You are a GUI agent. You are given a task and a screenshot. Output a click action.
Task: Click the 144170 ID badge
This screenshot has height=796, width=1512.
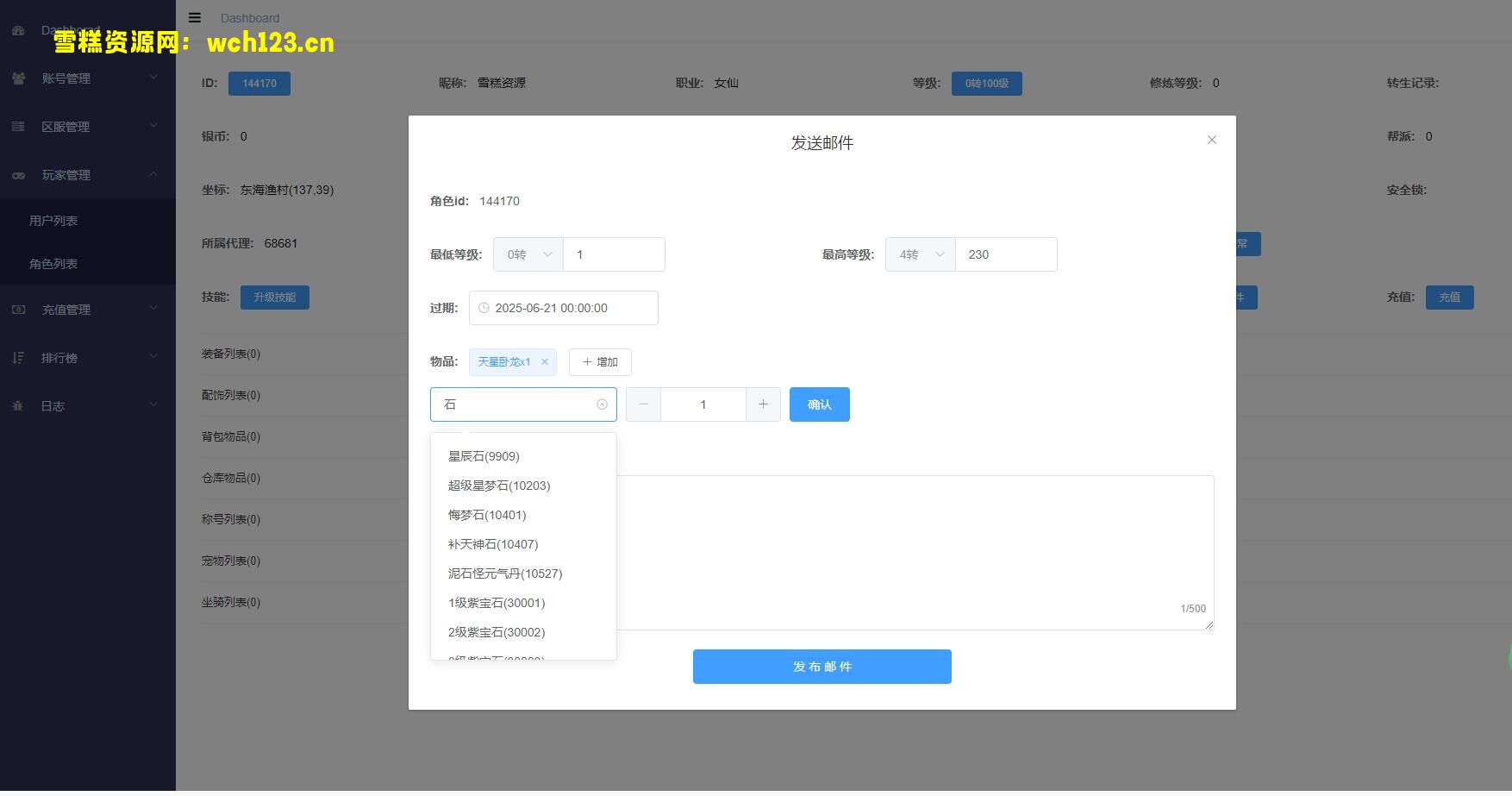(x=259, y=84)
